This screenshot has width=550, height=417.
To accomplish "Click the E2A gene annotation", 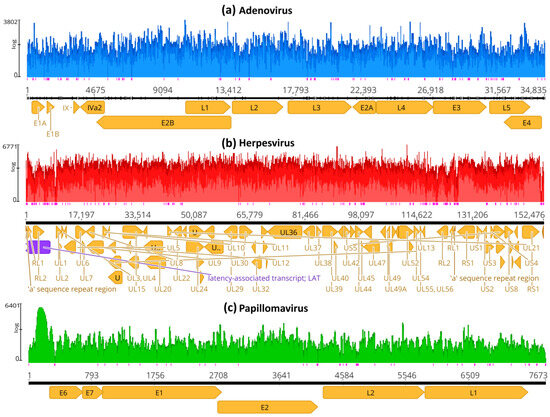I will click(364, 108).
